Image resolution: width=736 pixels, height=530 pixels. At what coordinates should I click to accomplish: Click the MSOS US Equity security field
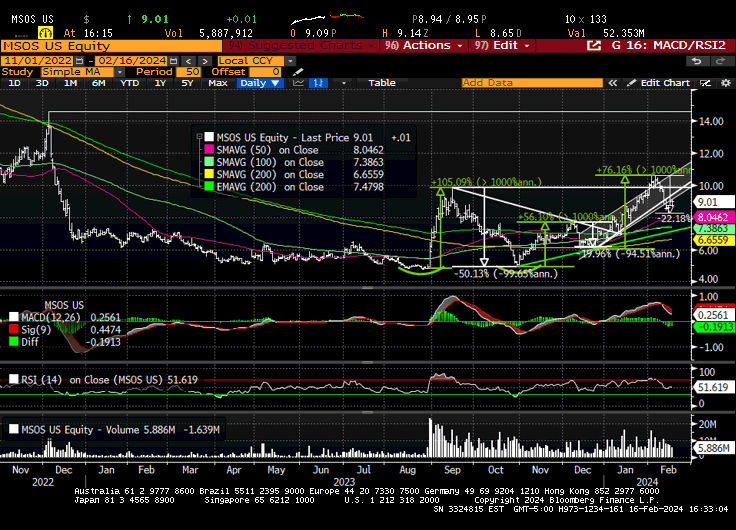point(111,46)
